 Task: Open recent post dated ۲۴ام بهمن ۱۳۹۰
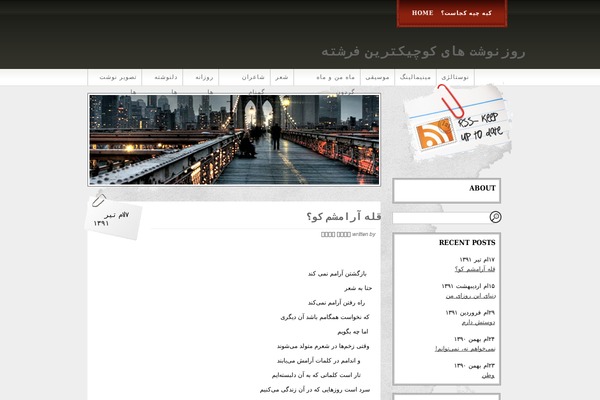click(465, 349)
